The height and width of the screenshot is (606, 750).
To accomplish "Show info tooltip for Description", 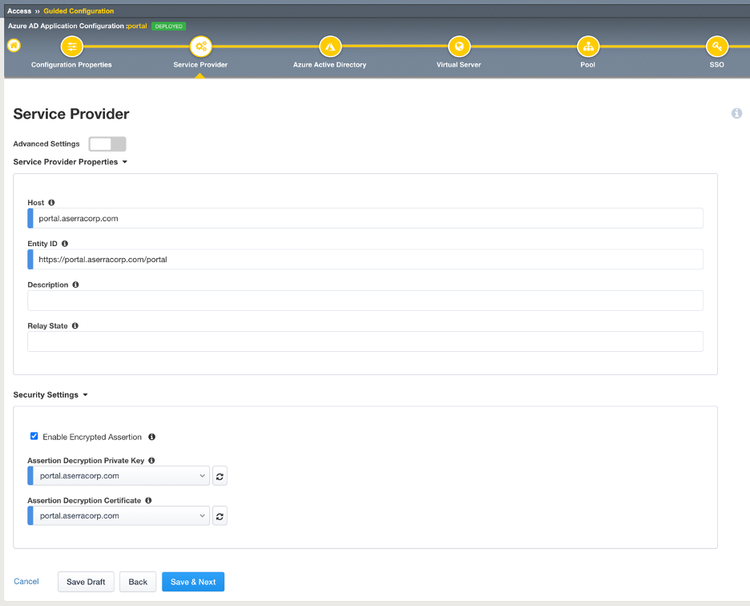I will (x=76, y=285).
